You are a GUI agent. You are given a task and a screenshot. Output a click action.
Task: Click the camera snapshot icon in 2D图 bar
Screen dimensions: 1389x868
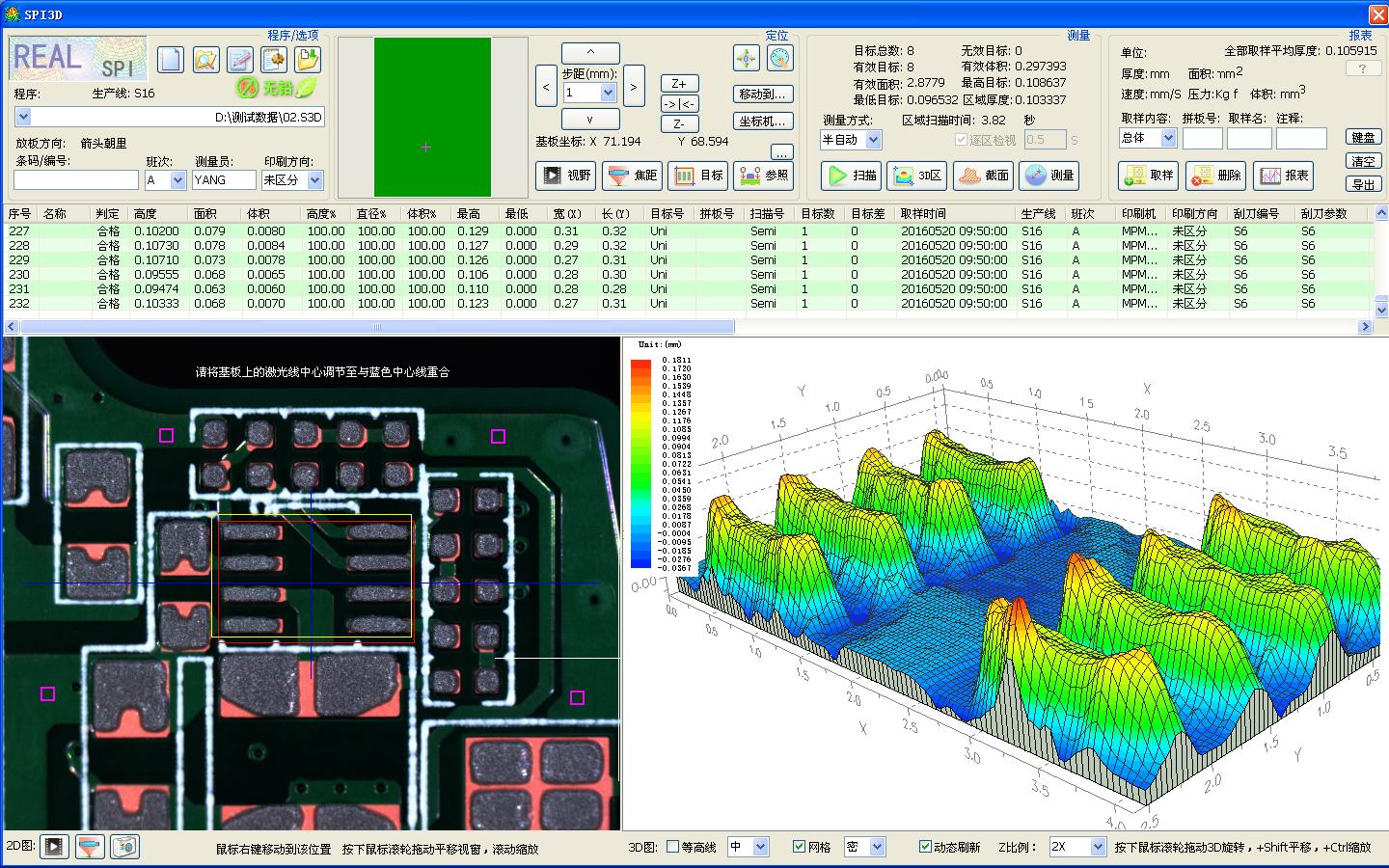point(123,847)
